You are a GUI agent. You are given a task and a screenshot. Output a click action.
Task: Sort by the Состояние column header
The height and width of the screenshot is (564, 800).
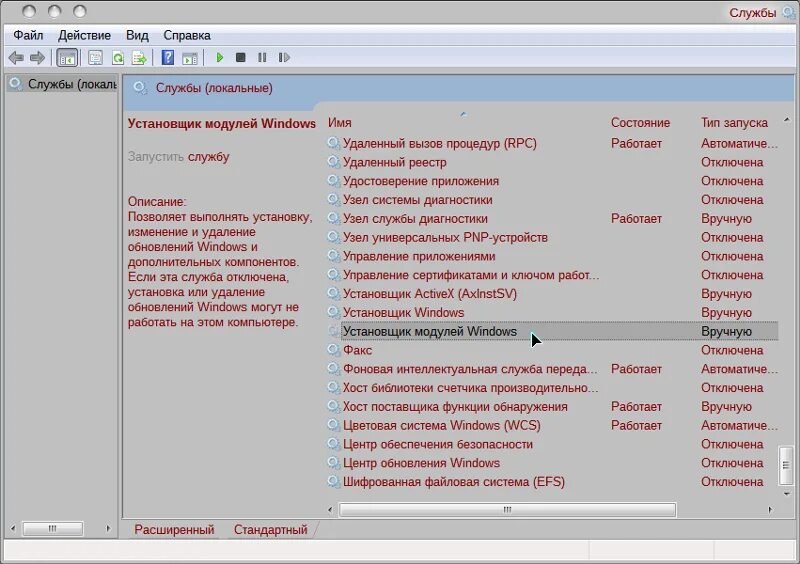pyautogui.click(x=640, y=123)
